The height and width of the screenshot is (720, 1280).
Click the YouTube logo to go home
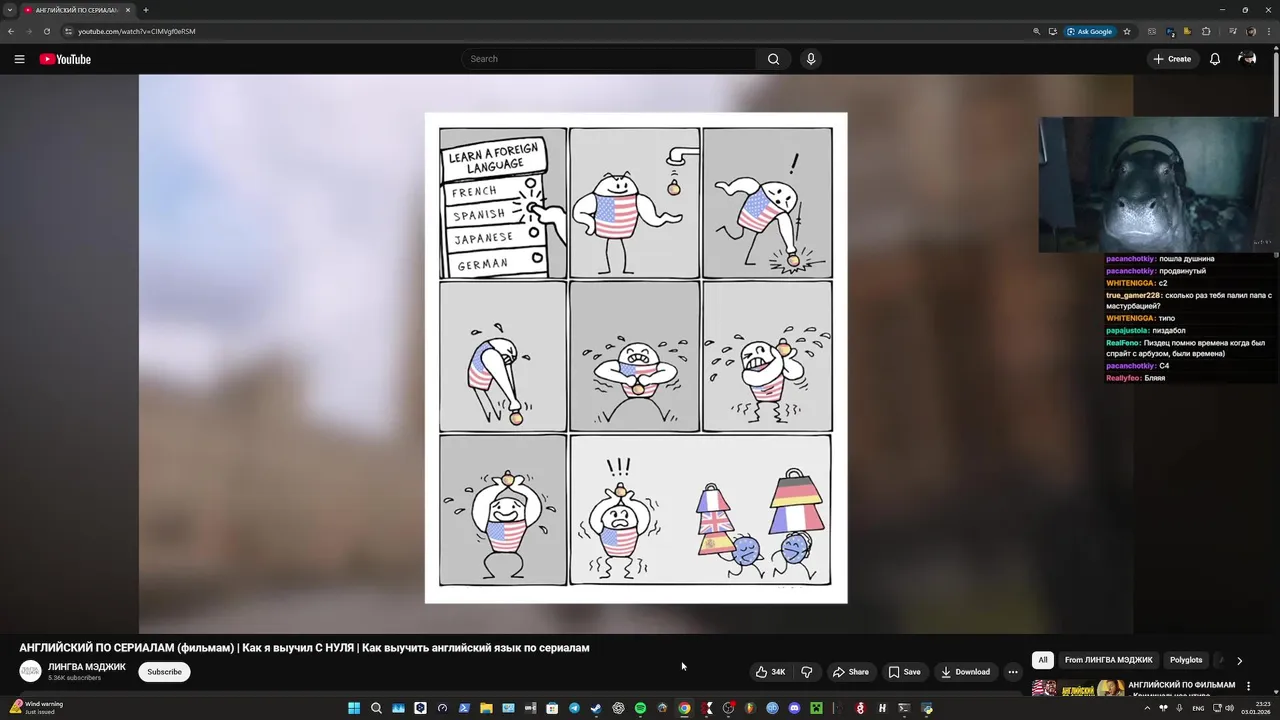coord(65,59)
